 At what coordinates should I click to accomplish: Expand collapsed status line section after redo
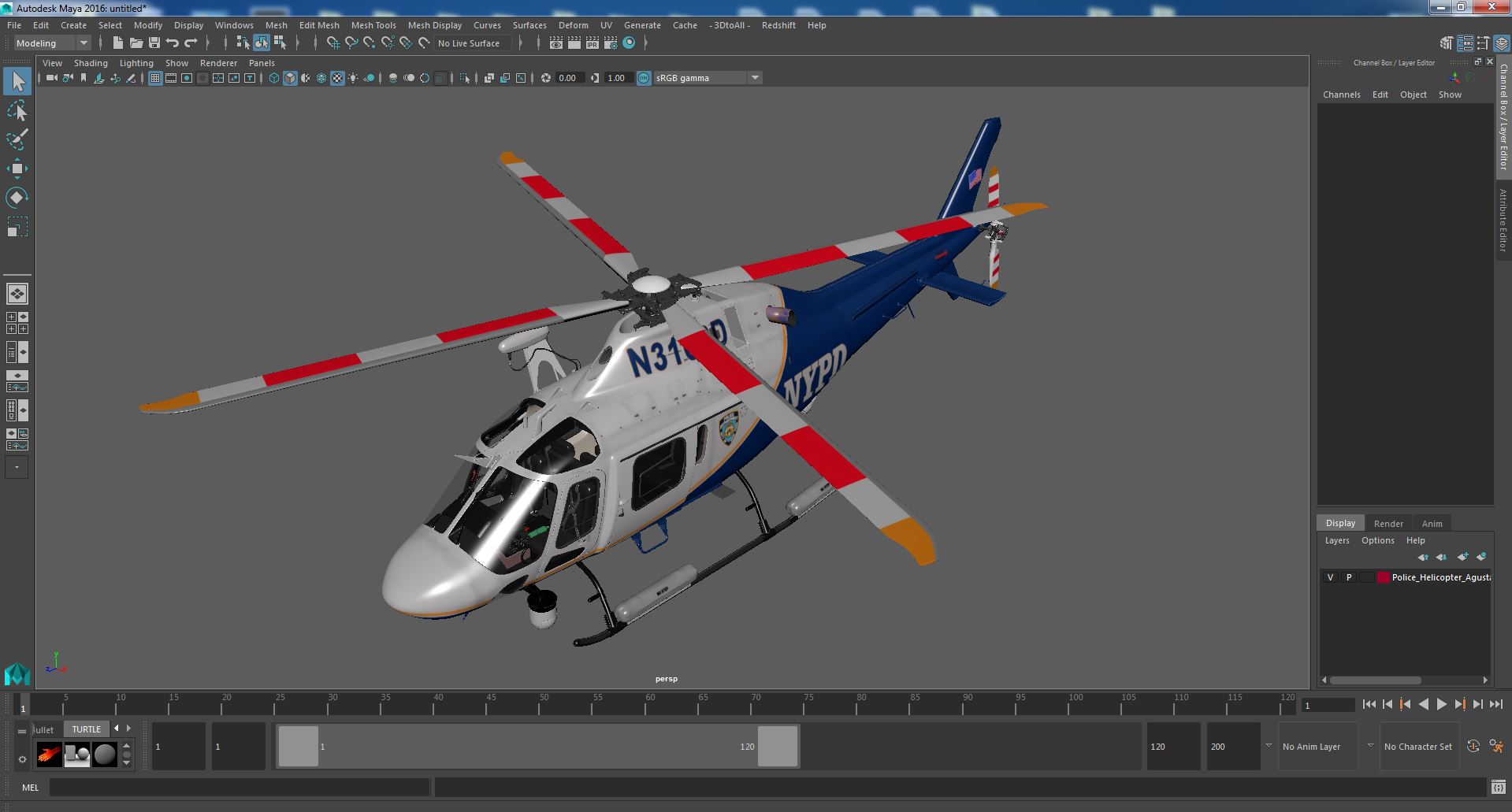click(209, 43)
